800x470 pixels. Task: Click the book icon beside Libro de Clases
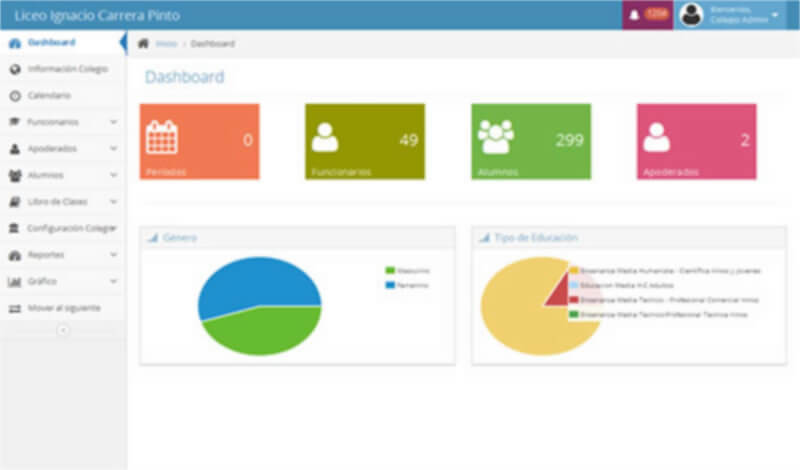click(x=15, y=202)
